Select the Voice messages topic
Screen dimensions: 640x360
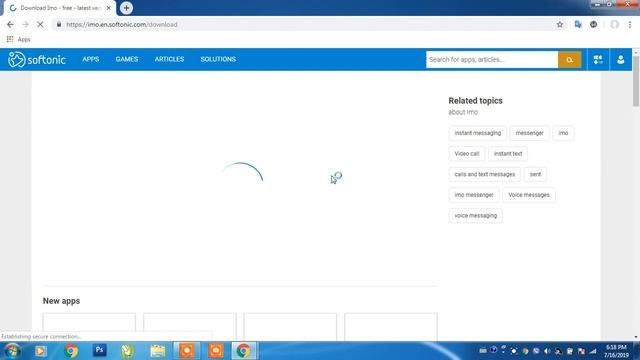tap(529, 195)
